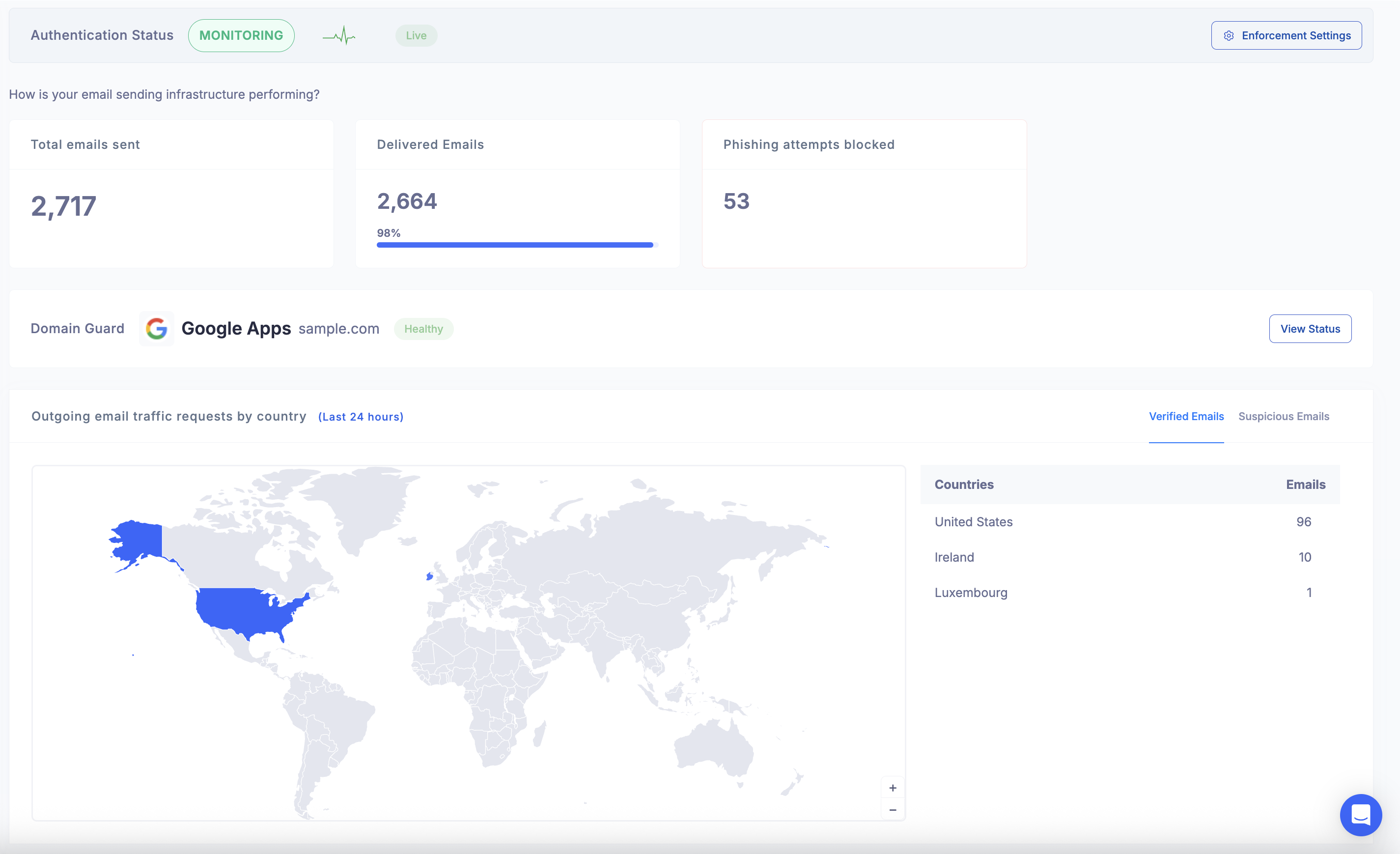Click the Live status indicator
This screenshot has width=1400, height=854.
click(416, 36)
